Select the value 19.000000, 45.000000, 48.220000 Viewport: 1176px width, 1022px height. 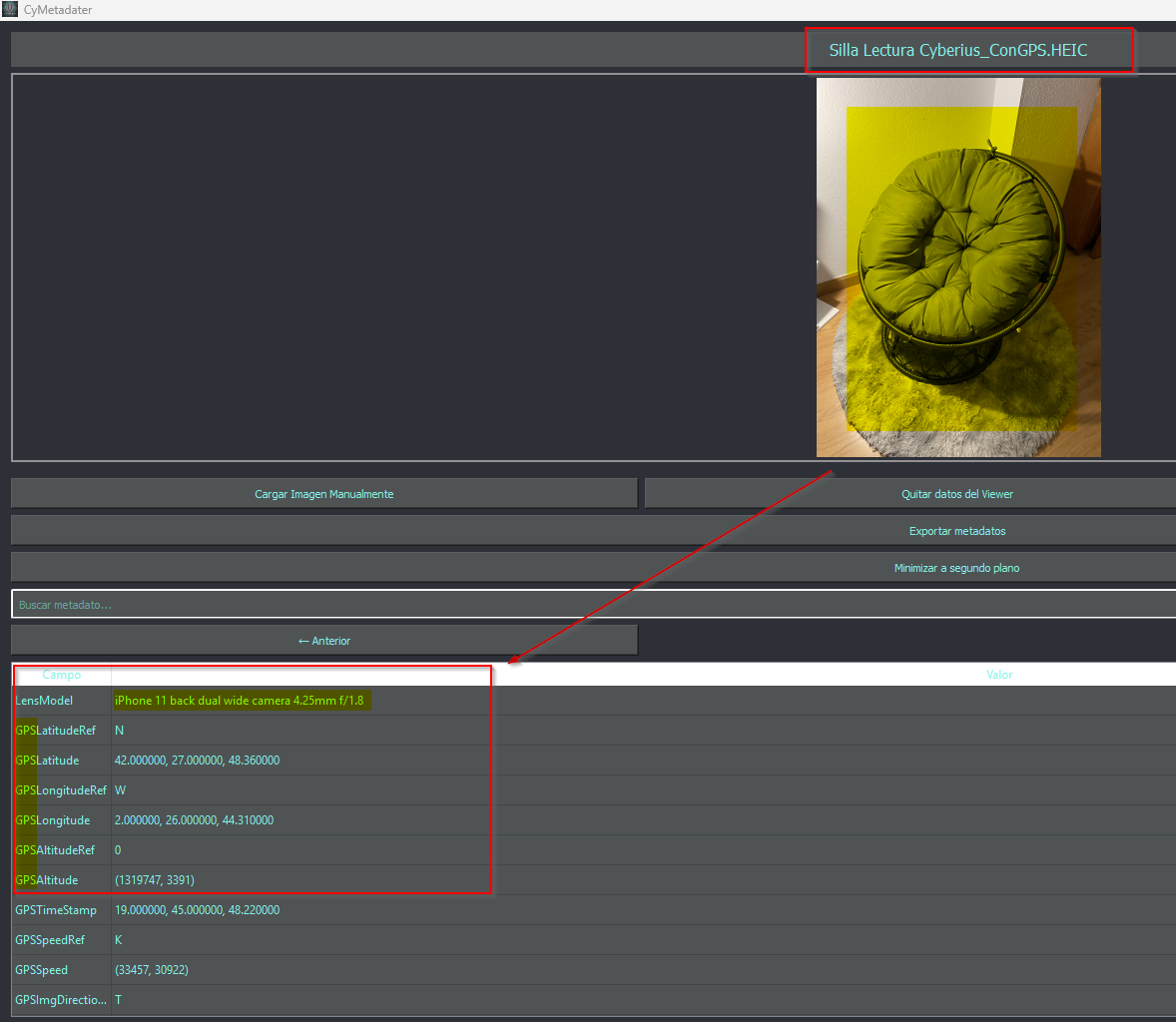click(x=198, y=910)
